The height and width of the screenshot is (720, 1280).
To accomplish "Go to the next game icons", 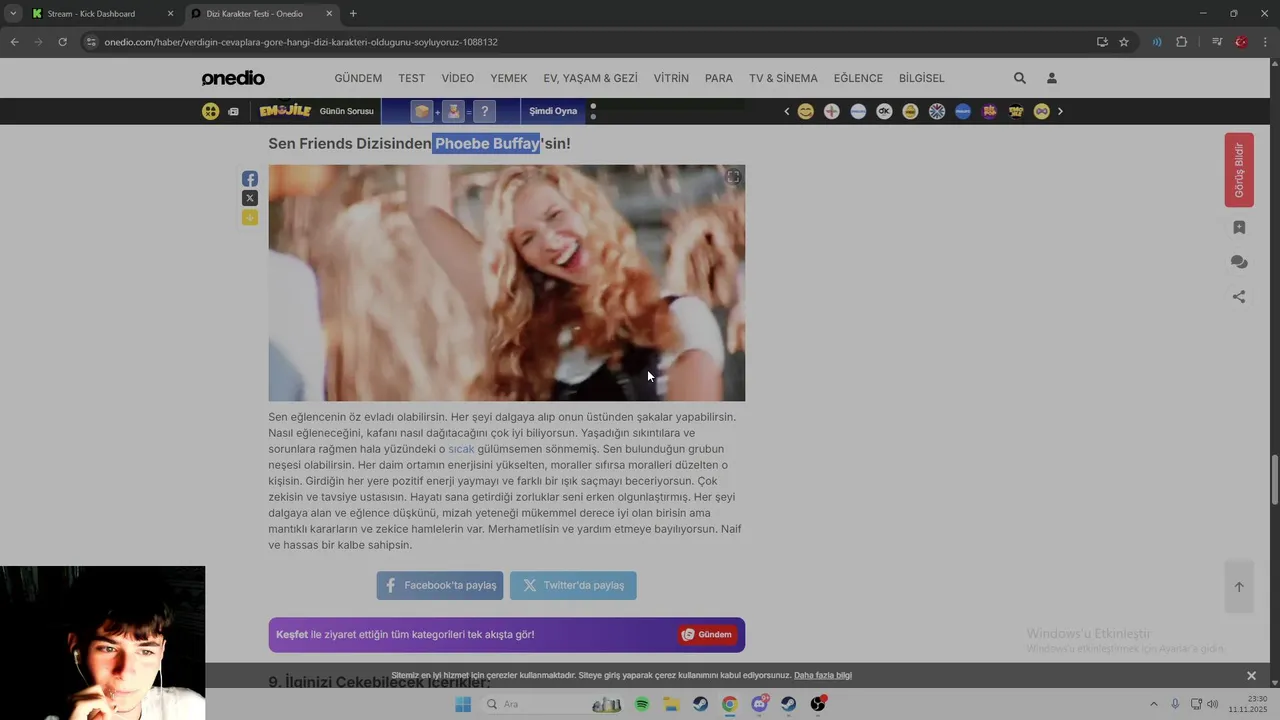I will 1060,111.
